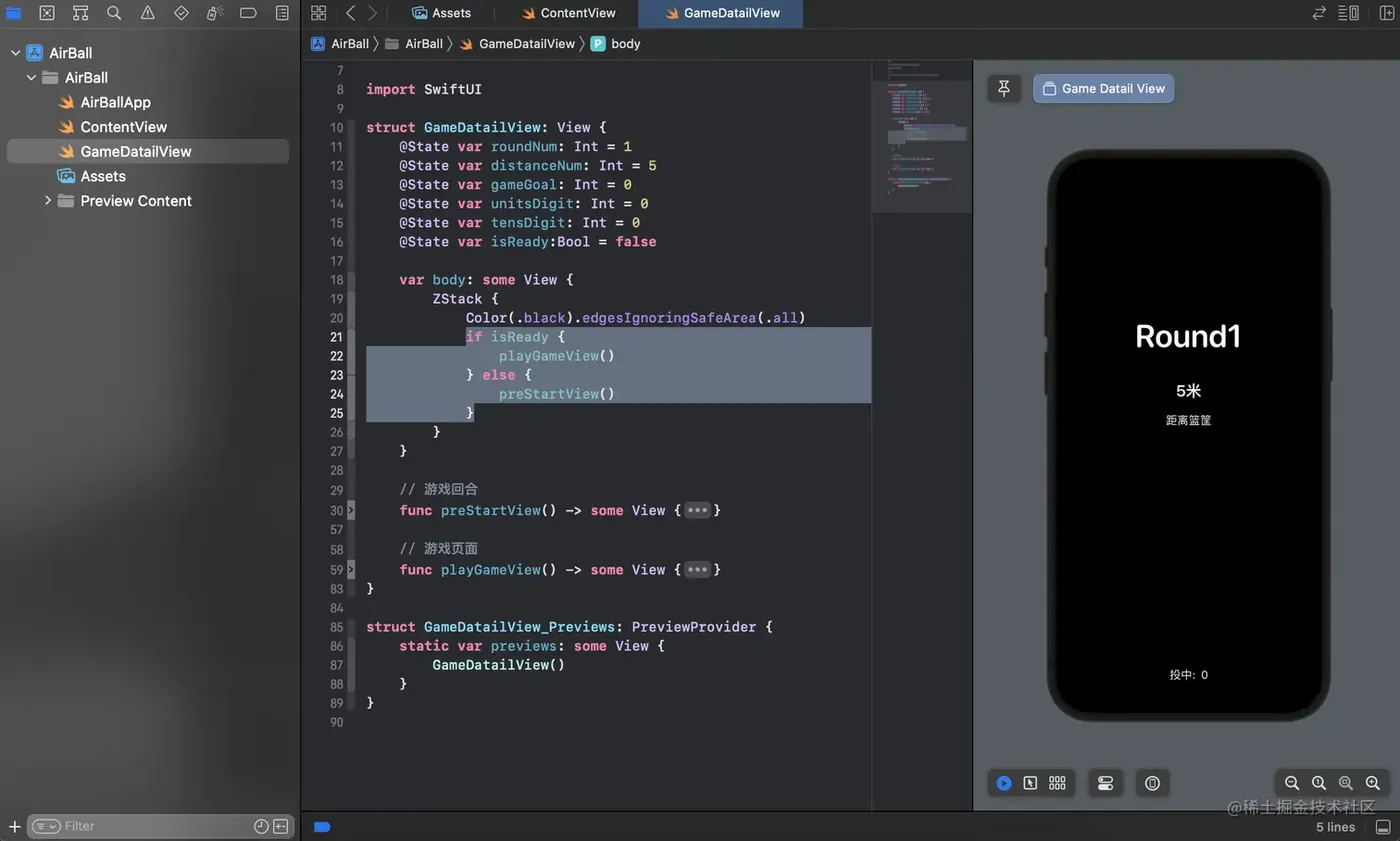Image resolution: width=1400 pixels, height=841 pixels.
Task: Switch to the GameDatailView editor tab
Action: [x=720, y=13]
